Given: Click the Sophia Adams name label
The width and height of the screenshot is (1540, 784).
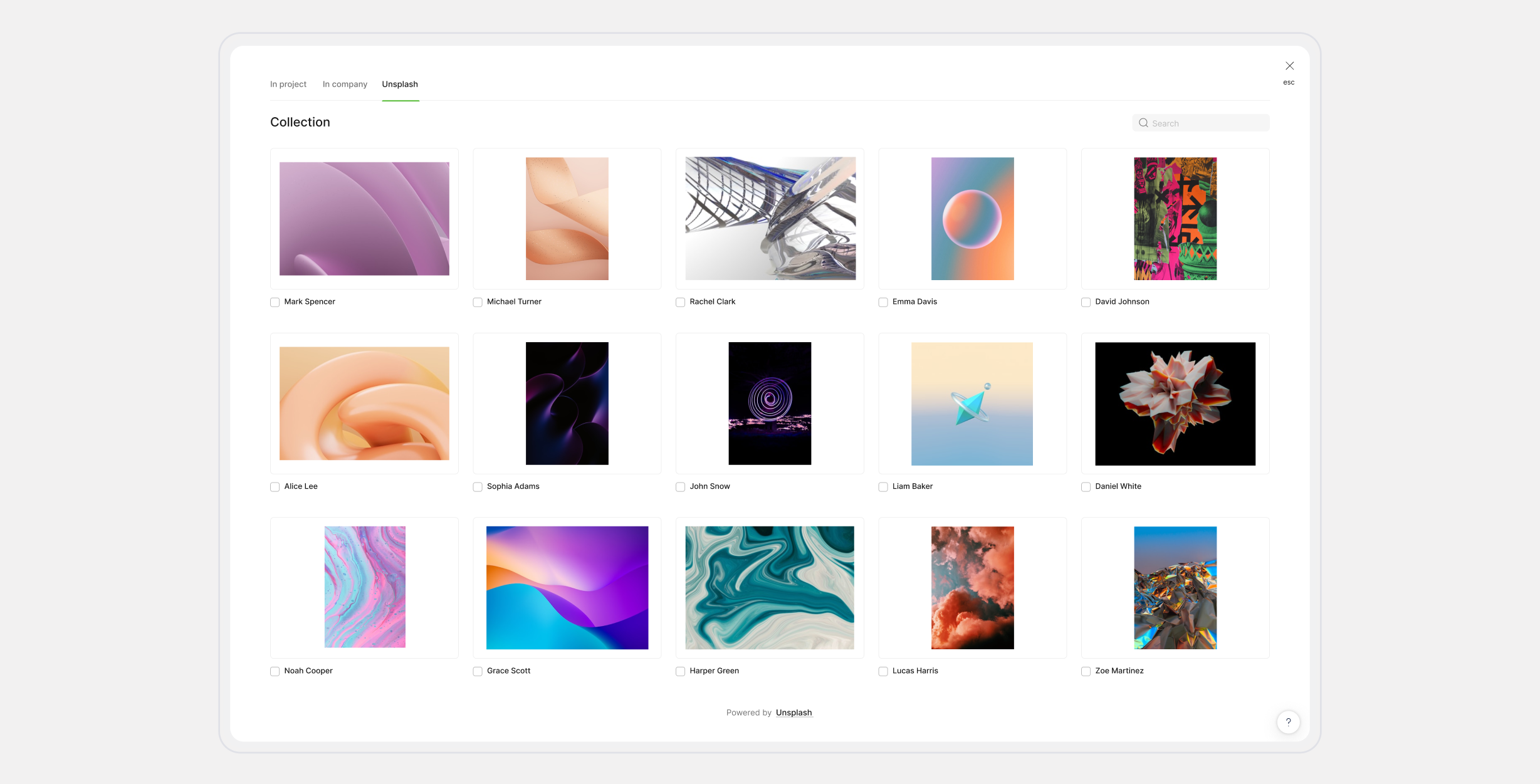Looking at the screenshot, I should pos(513,486).
